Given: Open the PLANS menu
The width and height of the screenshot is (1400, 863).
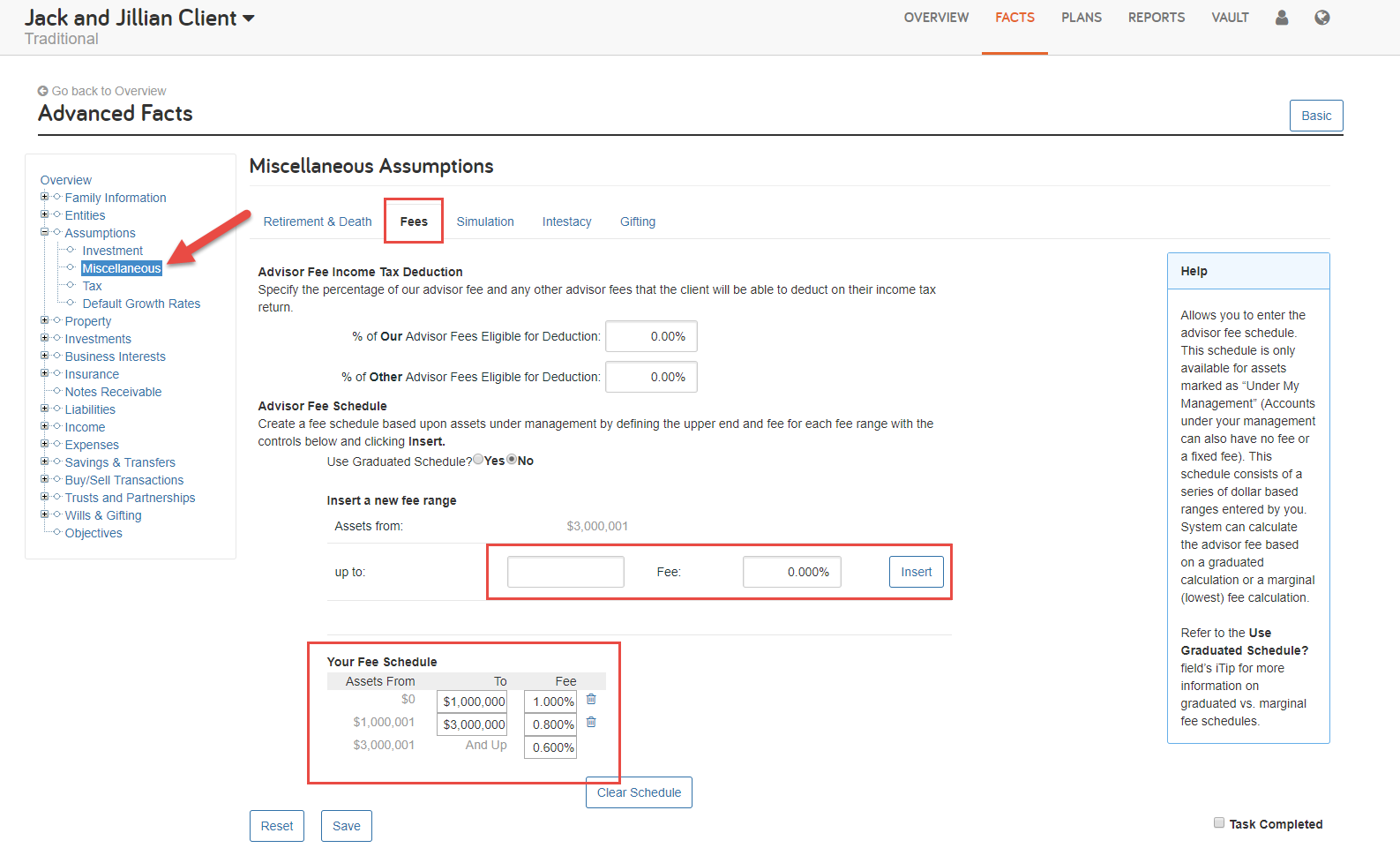Looking at the screenshot, I should click(x=1082, y=18).
